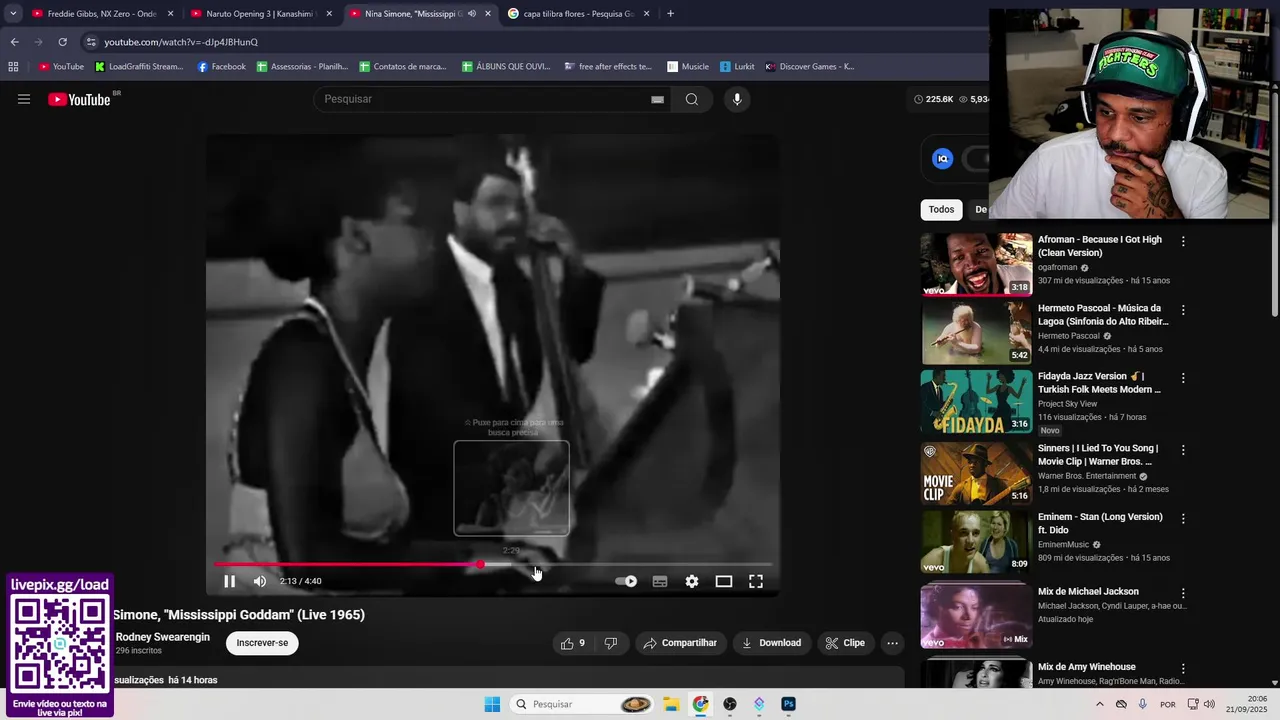Open Eminem Stan thumbnail

[x=976, y=542]
